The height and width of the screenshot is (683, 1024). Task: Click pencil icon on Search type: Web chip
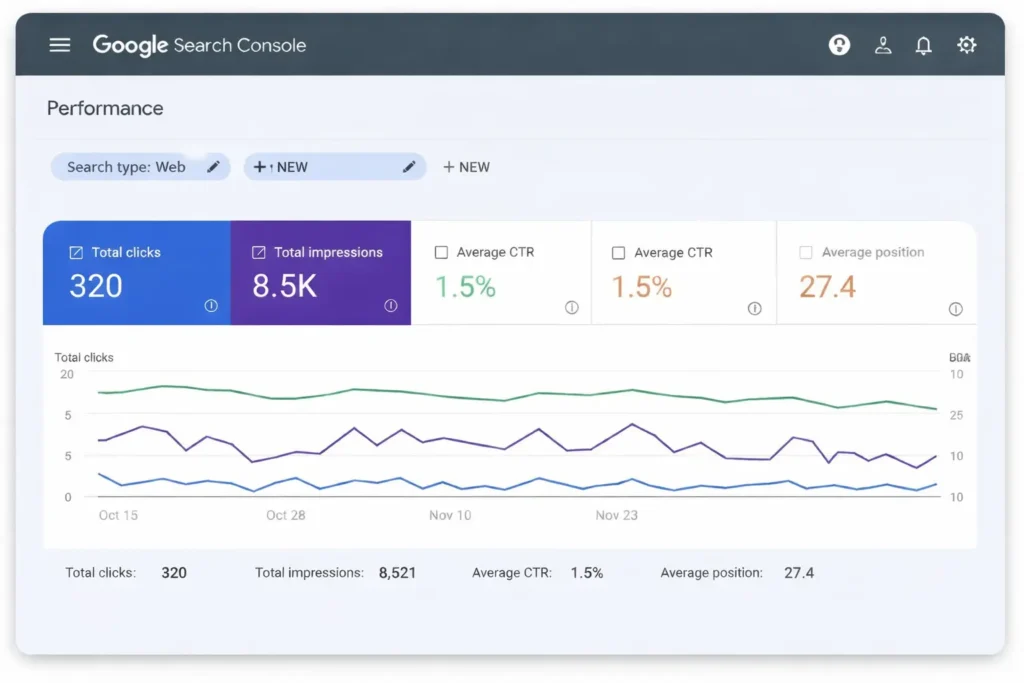[x=213, y=167]
